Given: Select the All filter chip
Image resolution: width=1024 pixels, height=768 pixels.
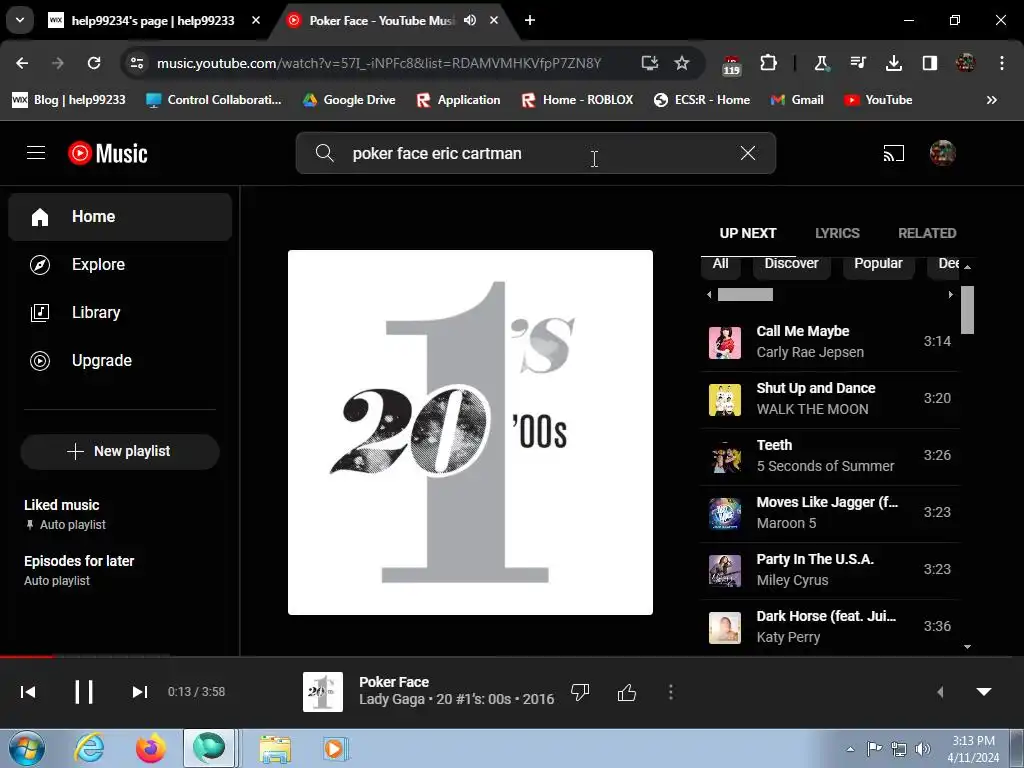Looking at the screenshot, I should pos(720,264).
